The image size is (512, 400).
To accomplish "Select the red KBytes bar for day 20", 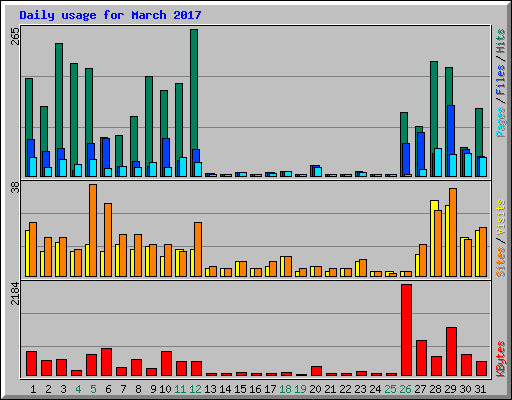I will pos(317,371).
